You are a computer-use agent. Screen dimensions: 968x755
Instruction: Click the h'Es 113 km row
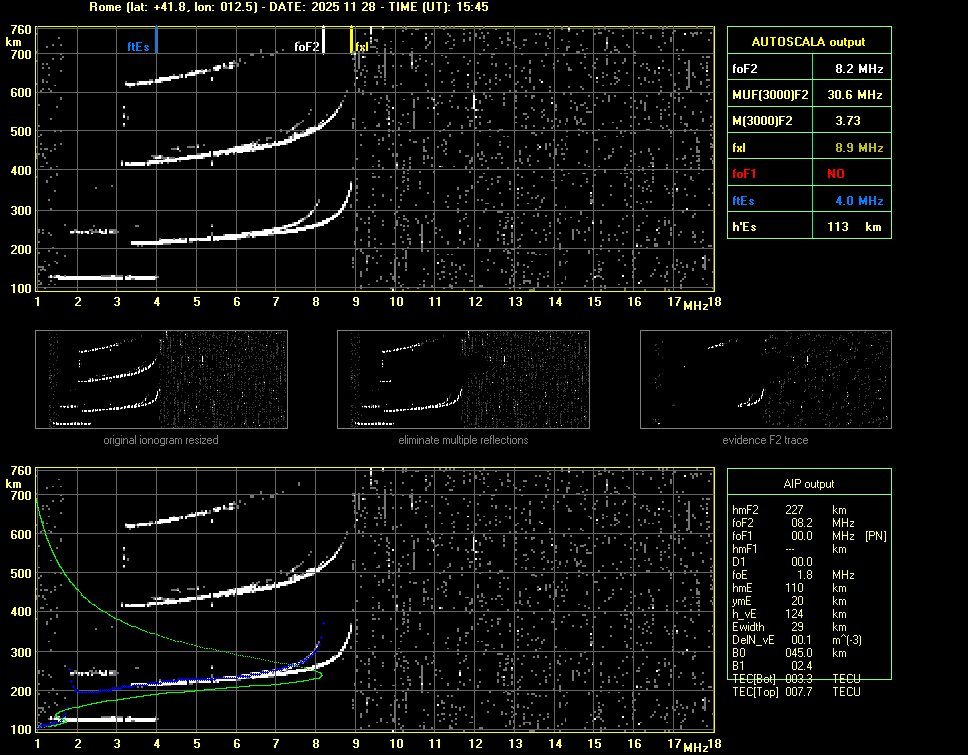click(x=808, y=226)
